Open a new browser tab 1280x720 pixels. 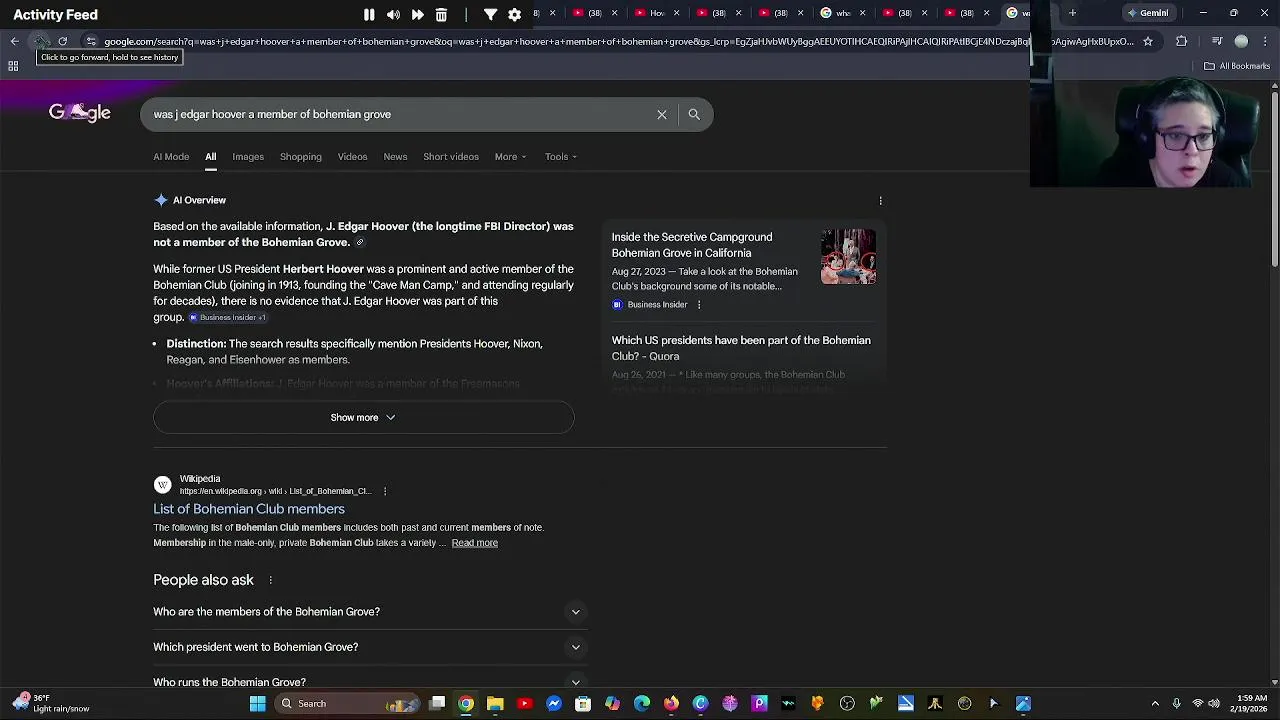tap(1072, 13)
